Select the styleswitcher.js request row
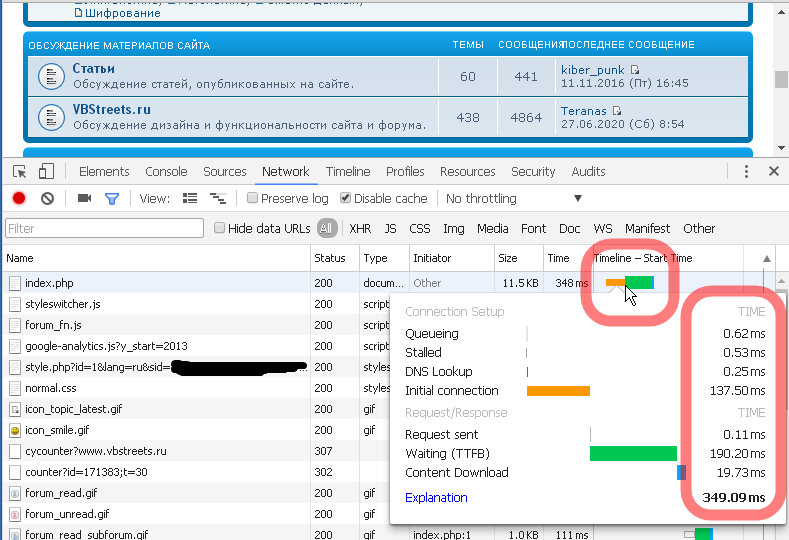 62,303
